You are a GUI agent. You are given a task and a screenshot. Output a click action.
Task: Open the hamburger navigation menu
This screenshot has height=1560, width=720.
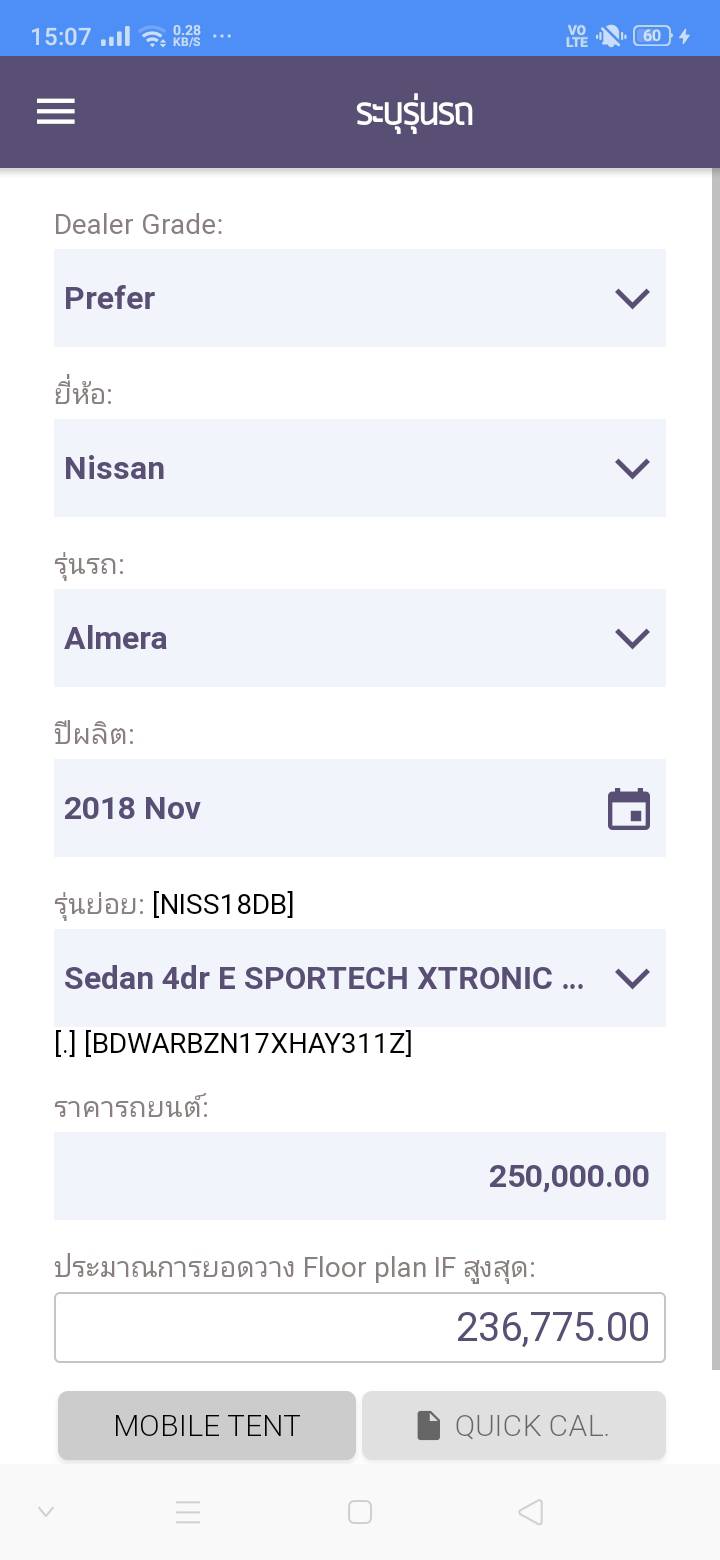pyautogui.click(x=56, y=111)
